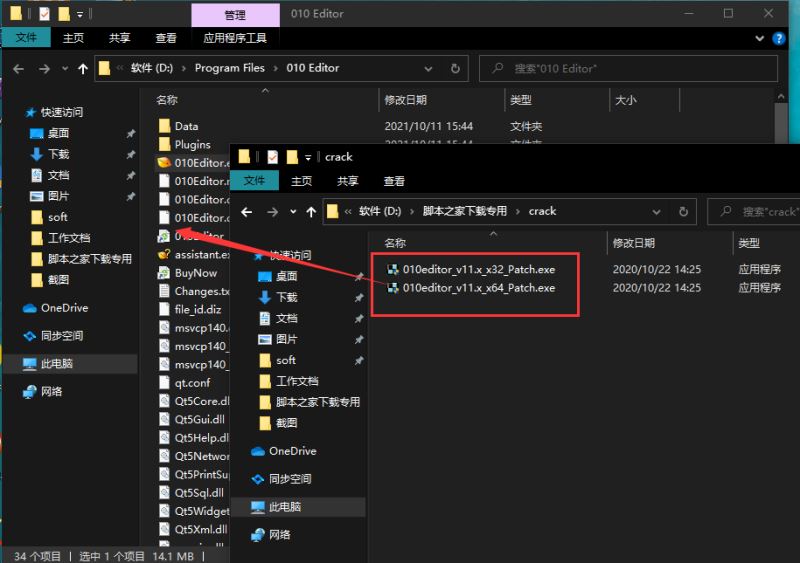Screen dimensions: 800x563
Task: Refresh the 010 Editor folder view
Action: [x=455, y=68]
